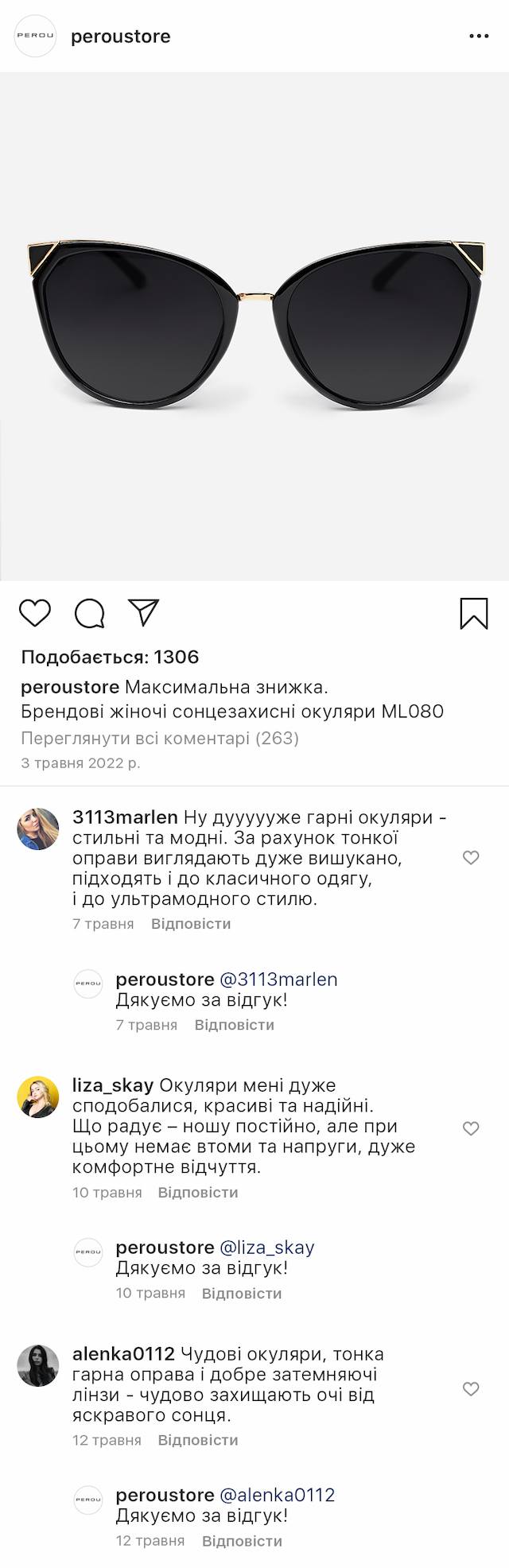Open the sunglasses product photo

tap(254, 326)
